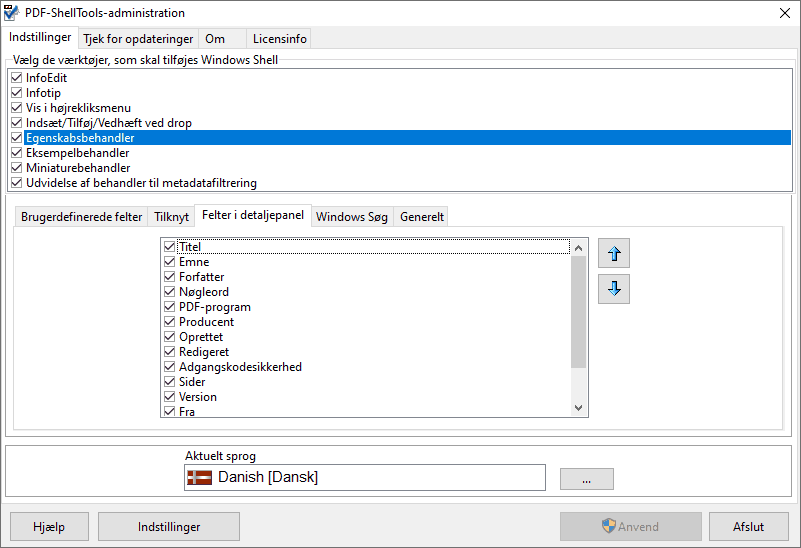The height and width of the screenshot is (548, 801).
Task: Click the Aktuelt sprog language field
Action: pyautogui.click(x=365, y=478)
